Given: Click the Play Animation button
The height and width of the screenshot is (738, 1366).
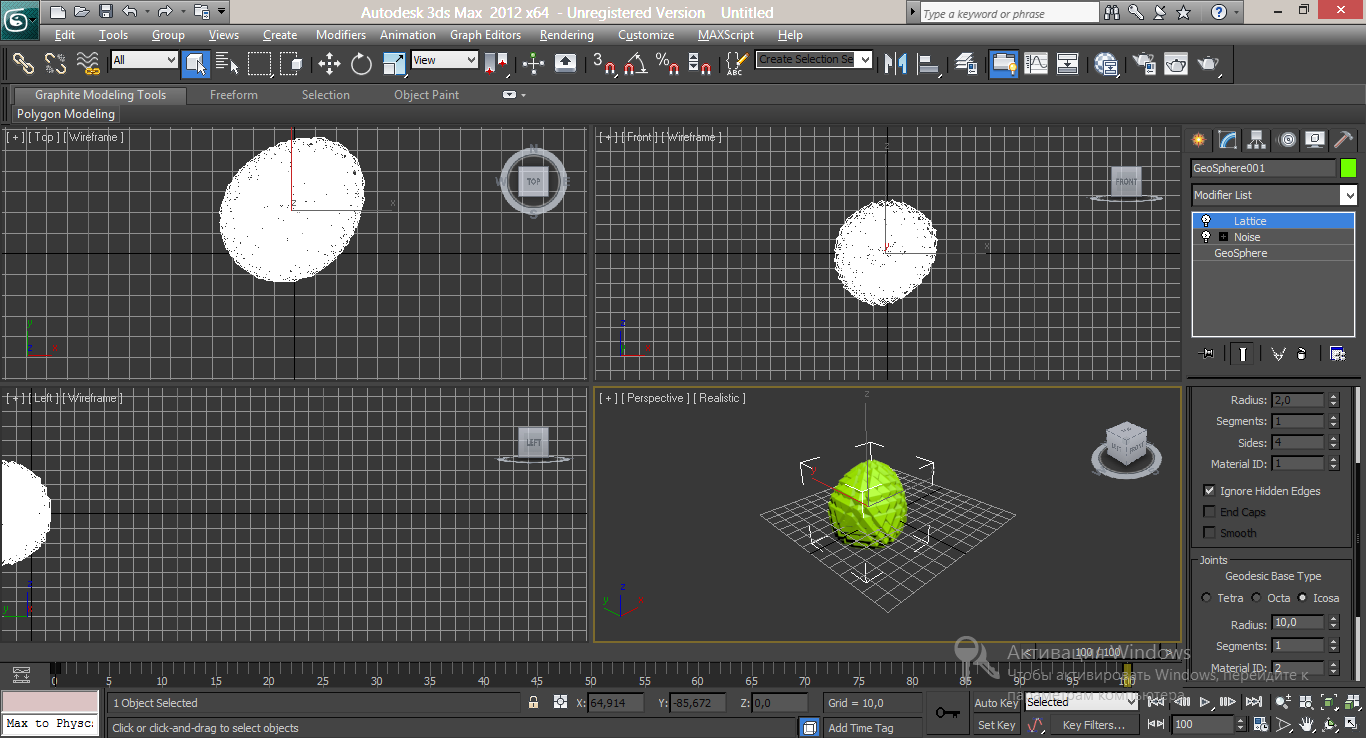Looking at the screenshot, I should pyautogui.click(x=1205, y=702).
